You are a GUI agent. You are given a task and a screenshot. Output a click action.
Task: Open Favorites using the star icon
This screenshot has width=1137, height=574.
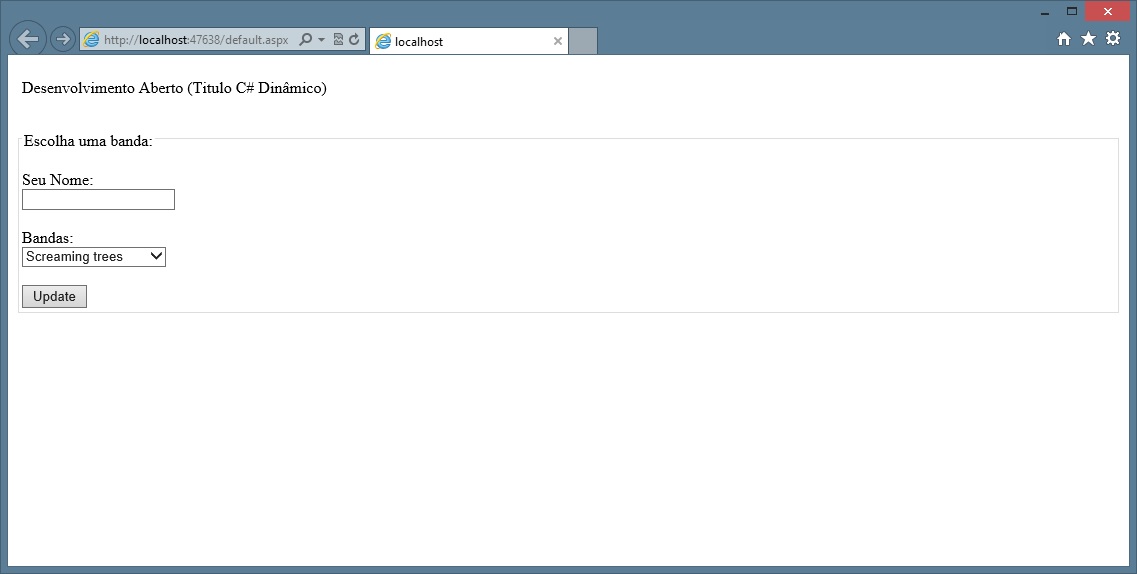(x=1088, y=38)
